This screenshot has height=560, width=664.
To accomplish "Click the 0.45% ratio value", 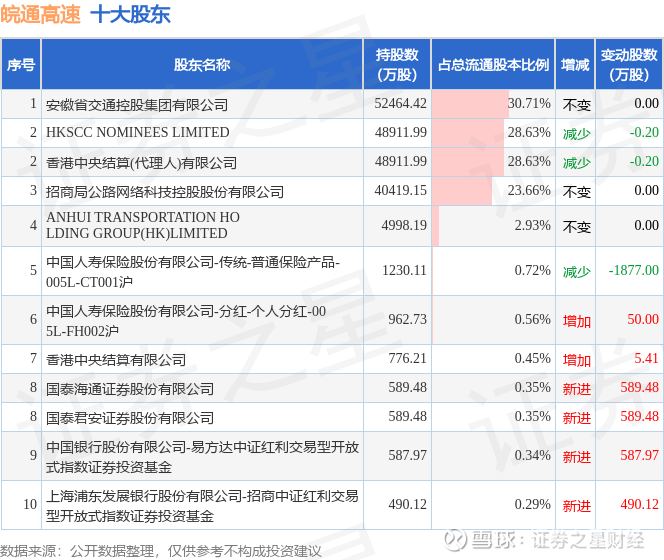I will coord(532,358).
